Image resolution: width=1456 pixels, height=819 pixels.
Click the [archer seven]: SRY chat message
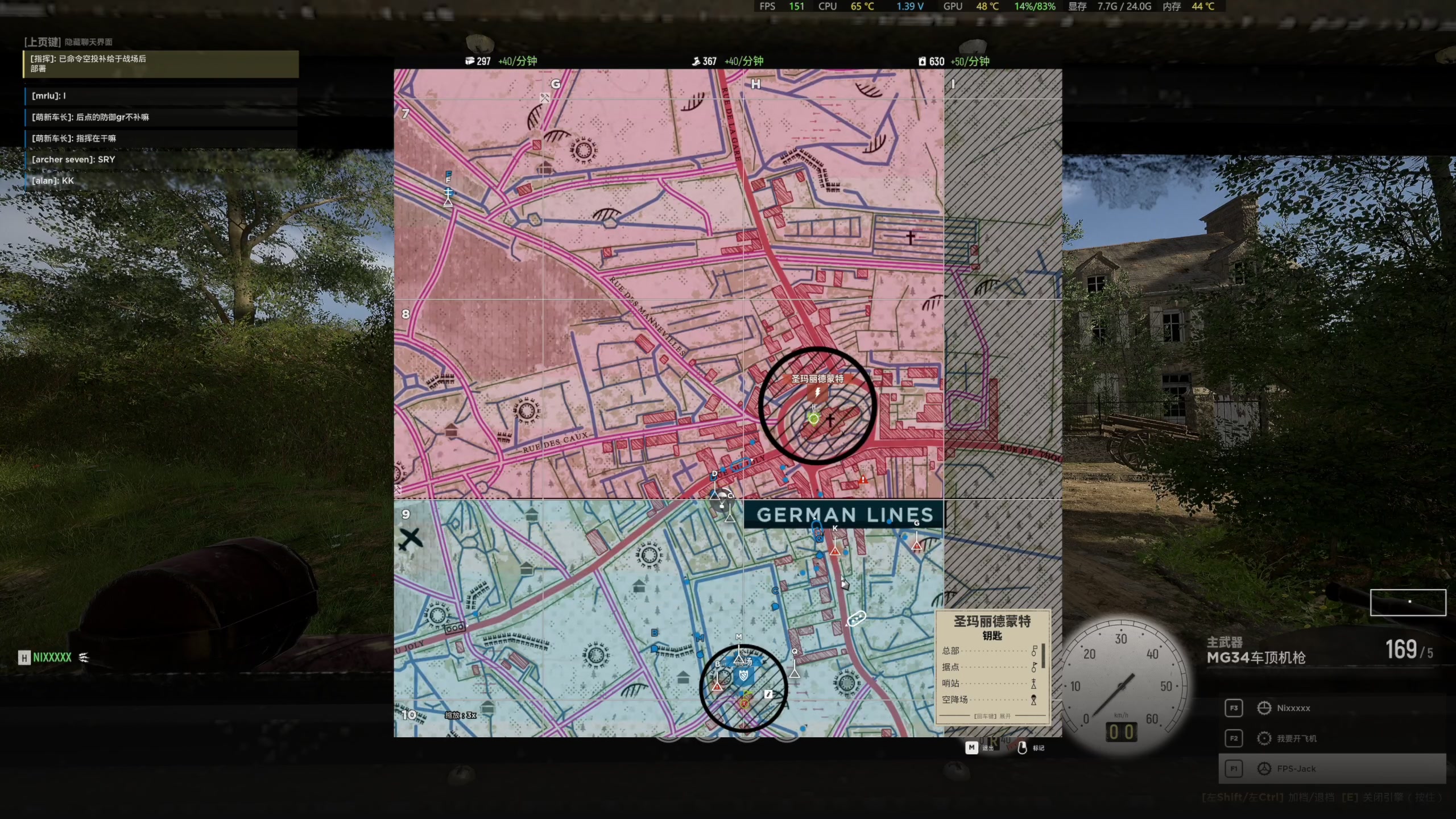pos(161,160)
